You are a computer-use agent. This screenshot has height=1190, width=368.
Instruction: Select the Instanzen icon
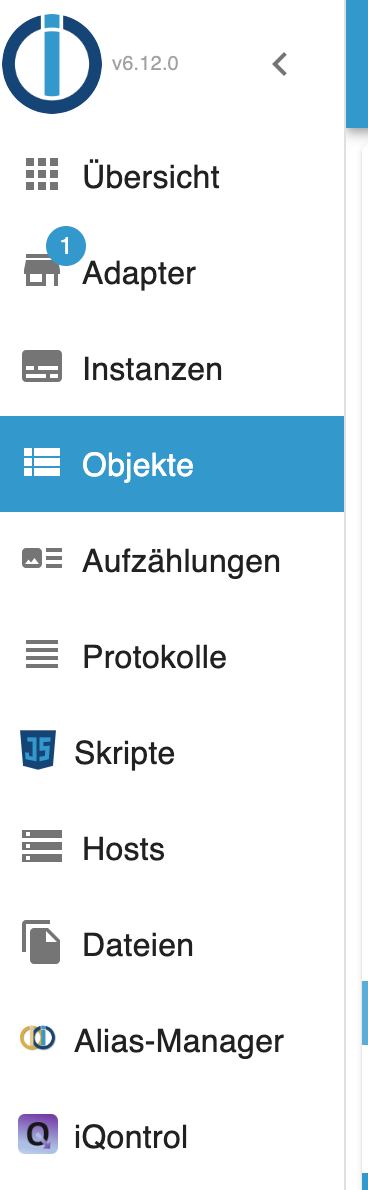pyautogui.click(x=42, y=366)
